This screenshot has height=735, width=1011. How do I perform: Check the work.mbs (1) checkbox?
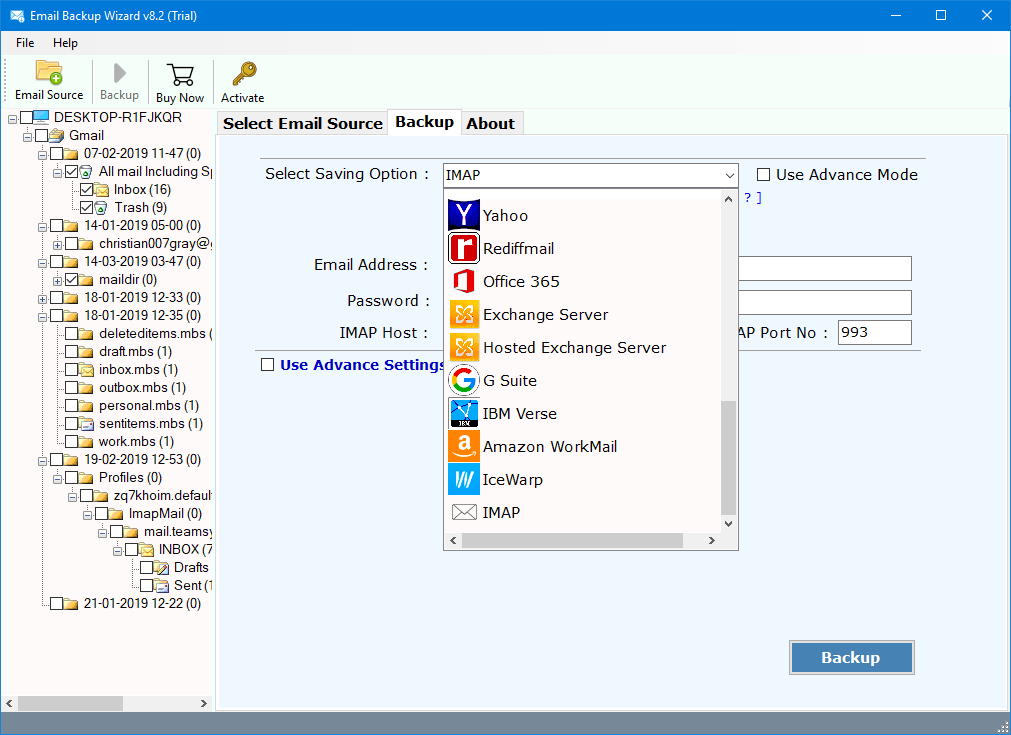[72, 442]
